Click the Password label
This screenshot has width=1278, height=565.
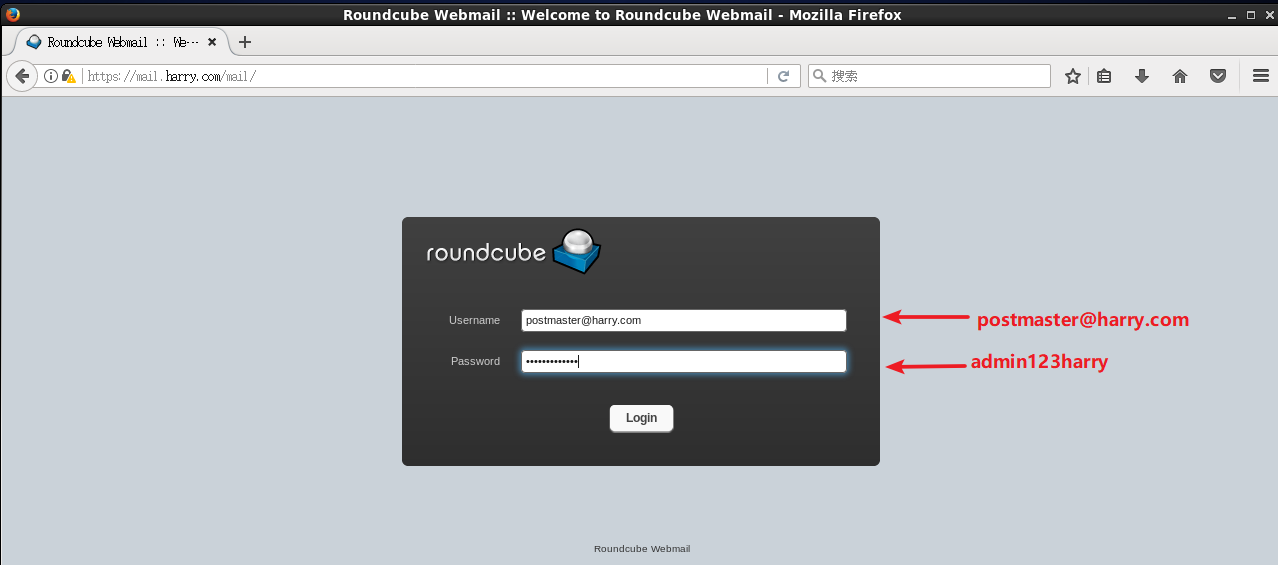tap(475, 361)
